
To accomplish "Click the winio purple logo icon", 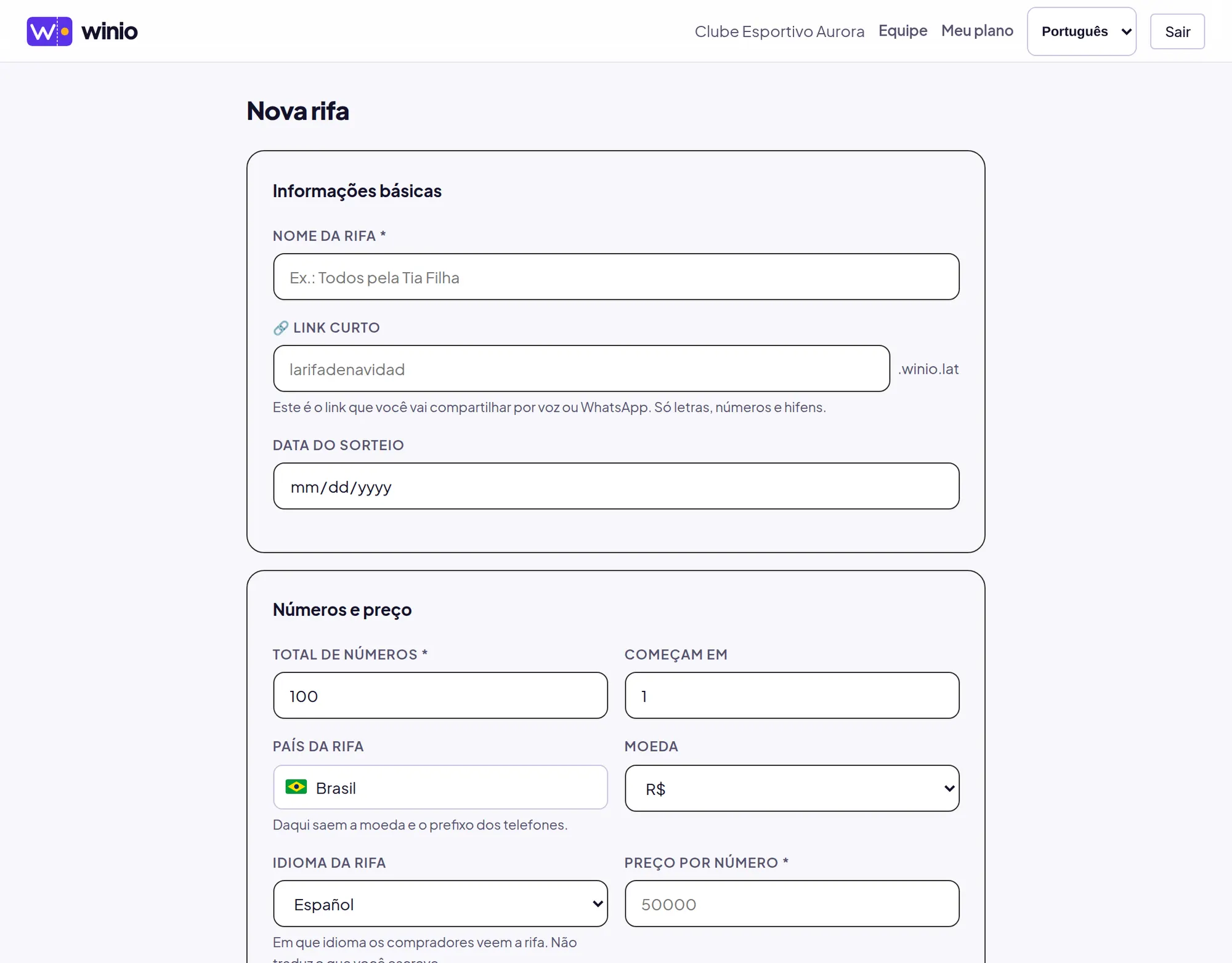I will coord(49,31).
